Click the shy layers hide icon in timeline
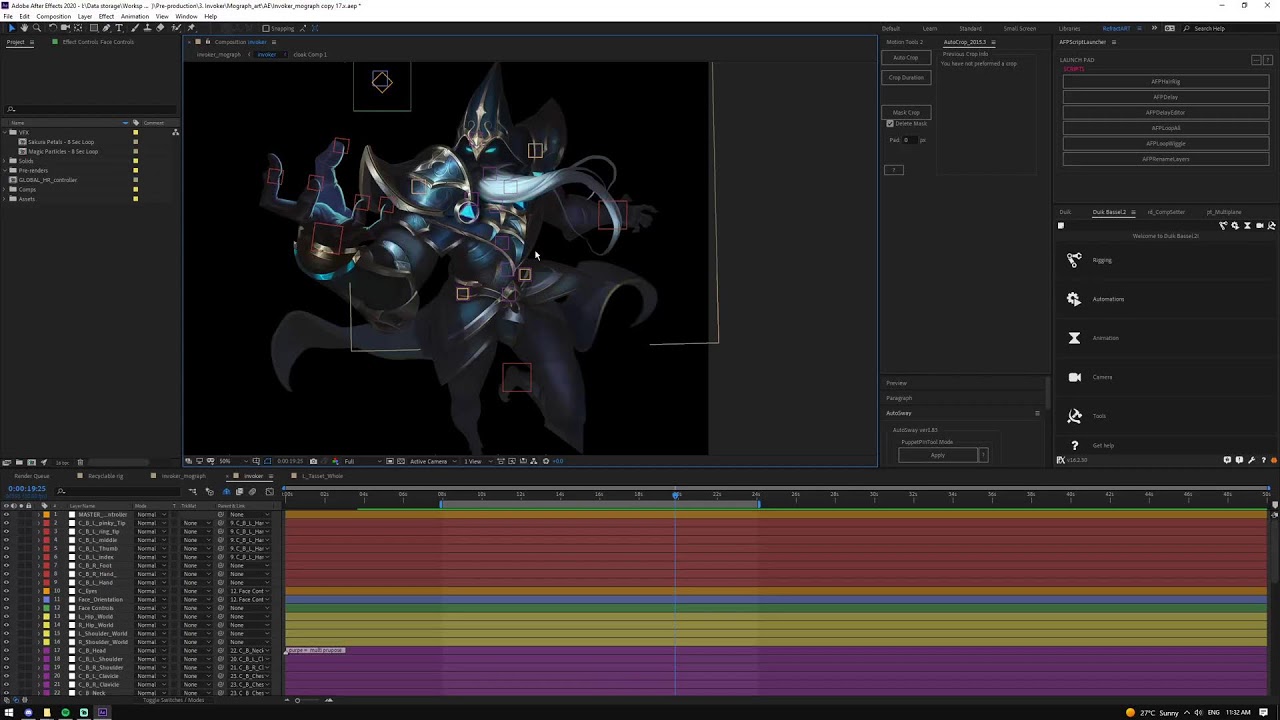Image resolution: width=1280 pixels, height=720 pixels. (x=226, y=491)
